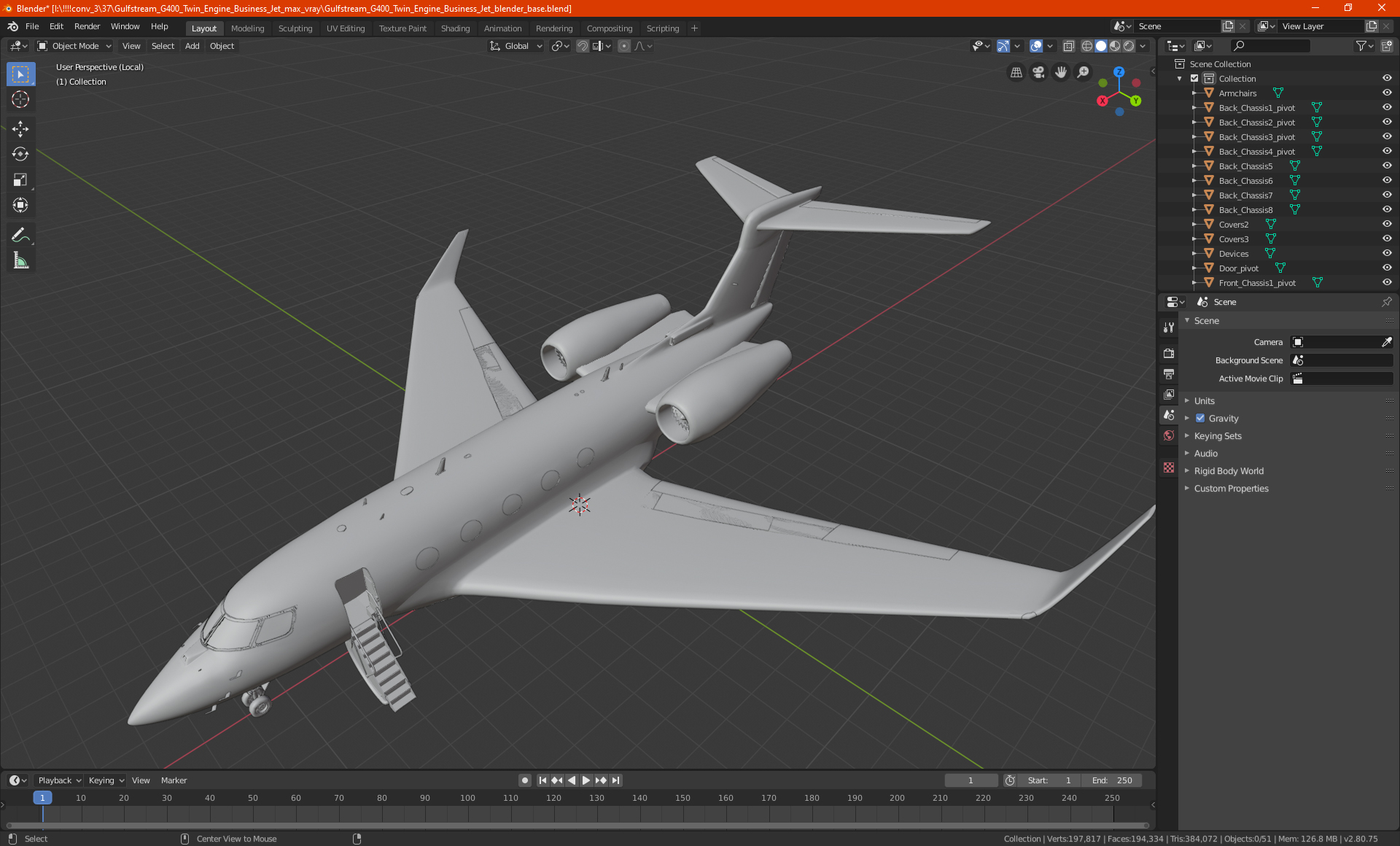Image resolution: width=1400 pixels, height=846 pixels.
Task: Switch to the Sculpting workspace tab
Action: (x=295, y=28)
